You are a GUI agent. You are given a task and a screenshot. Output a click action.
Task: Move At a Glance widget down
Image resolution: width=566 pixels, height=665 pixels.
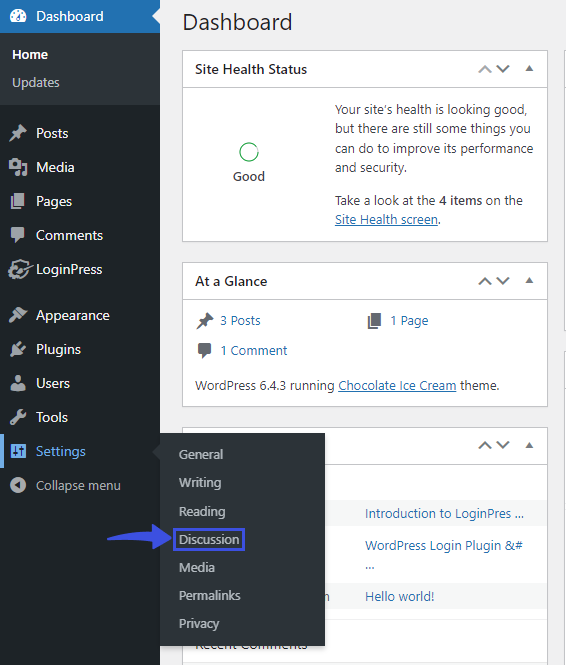[x=503, y=281]
